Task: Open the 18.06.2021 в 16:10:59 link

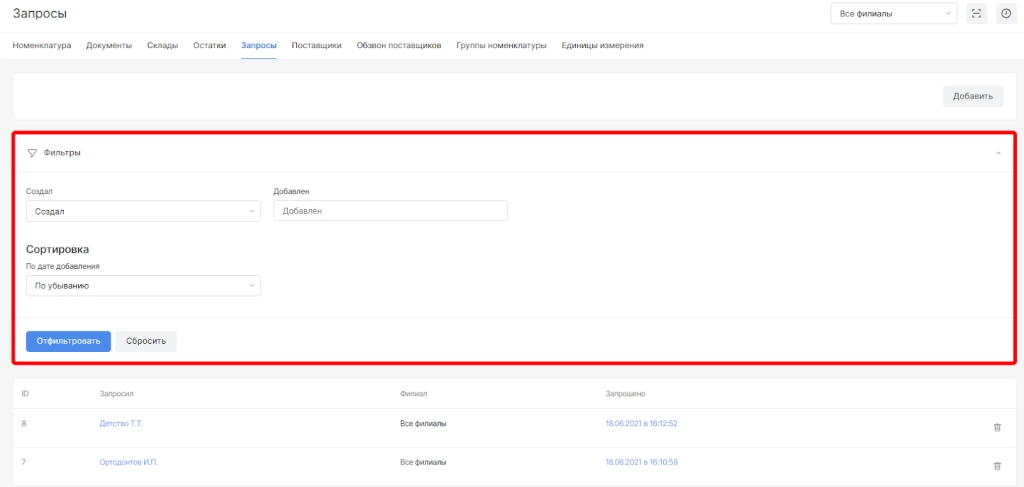Action: pos(641,463)
